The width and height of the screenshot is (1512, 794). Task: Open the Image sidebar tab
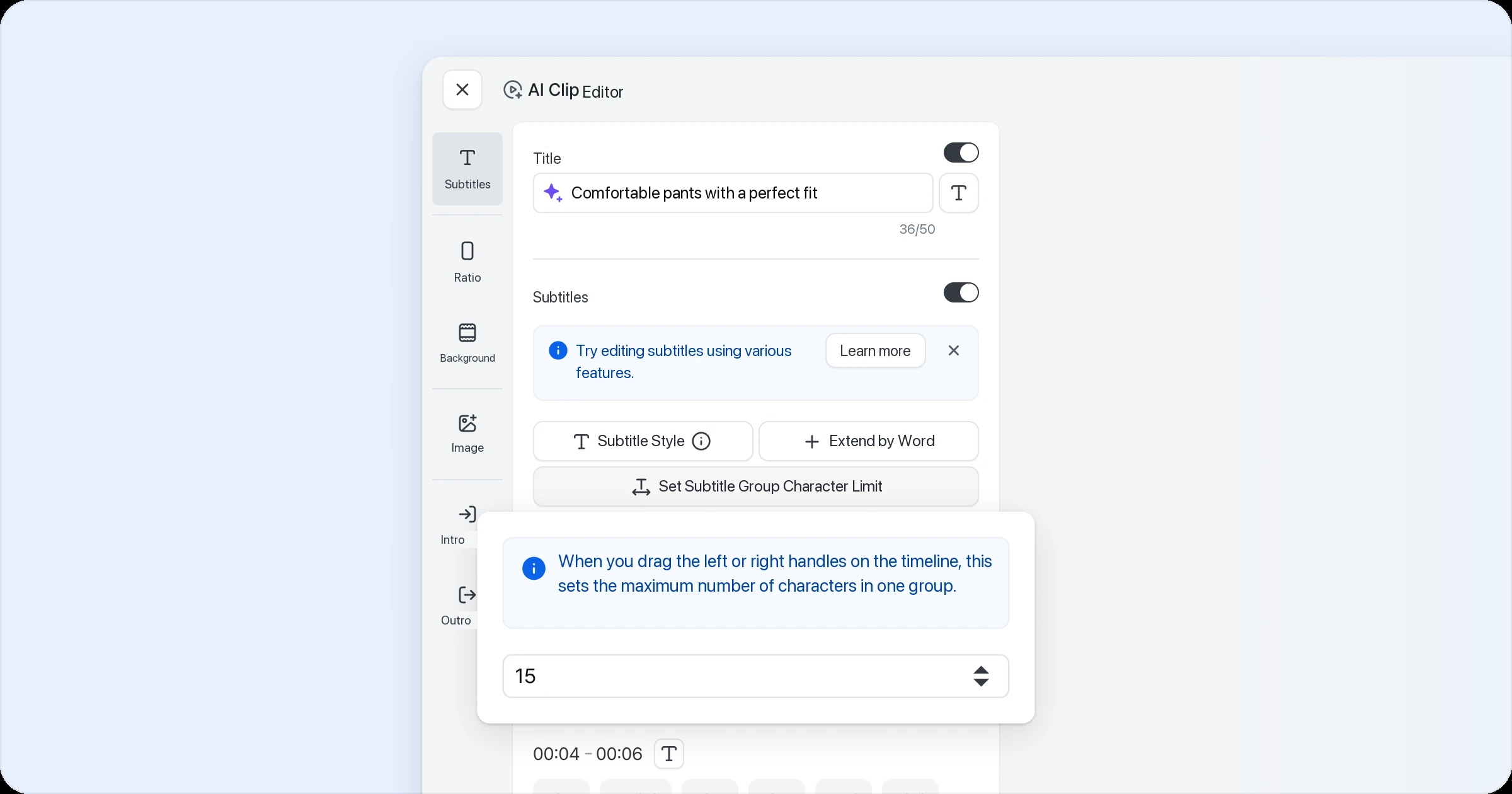[467, 434]
